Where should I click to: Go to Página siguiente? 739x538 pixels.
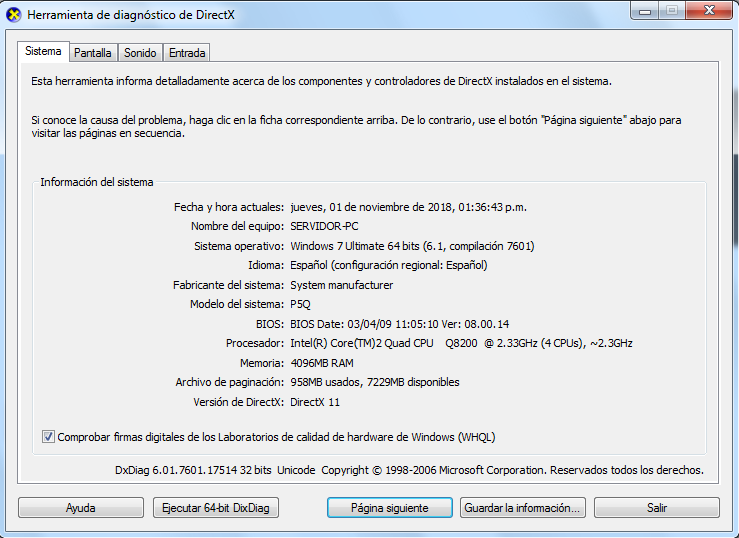pos(389,508)
